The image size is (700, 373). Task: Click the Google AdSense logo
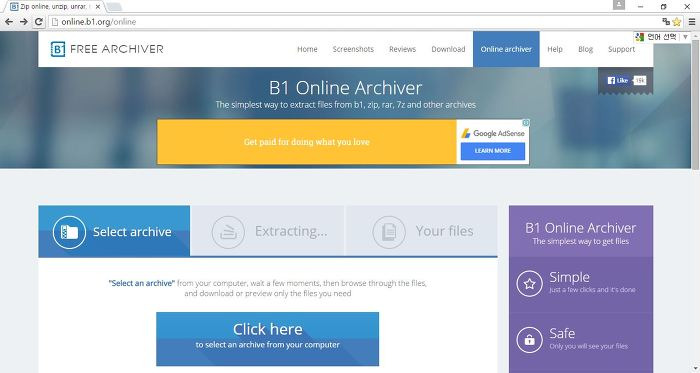[493, 133]
